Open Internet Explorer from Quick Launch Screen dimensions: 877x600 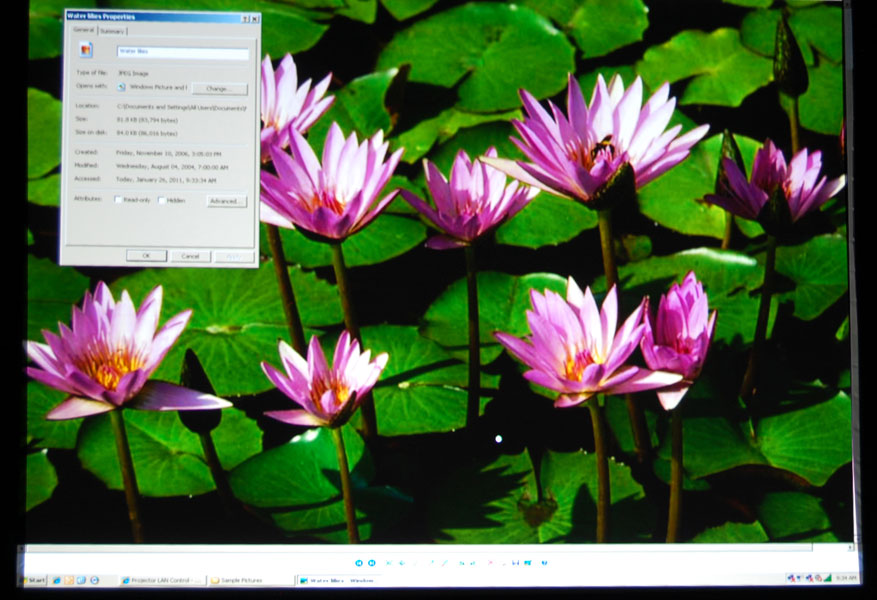(x=56, y=580)
